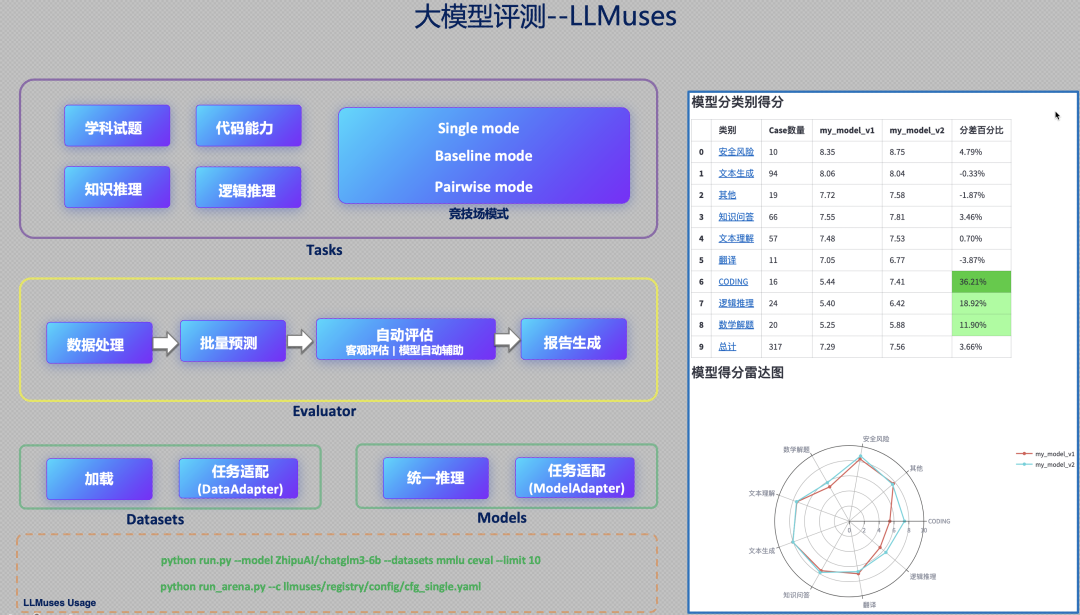Click the 安全风险 axis label on radar chart

tap(876, 439)
